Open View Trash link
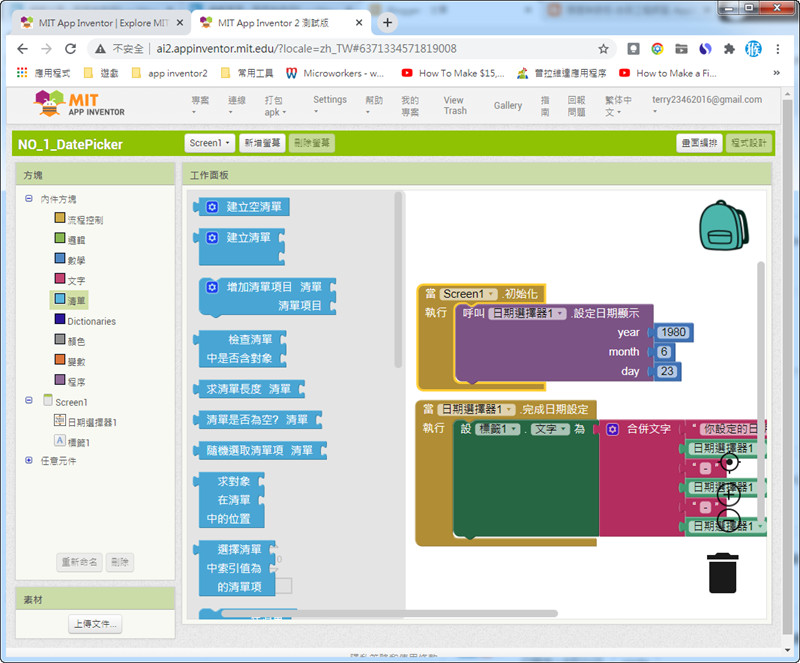The height and width of the screenshot is (663, 800). (x=455, y=105)
